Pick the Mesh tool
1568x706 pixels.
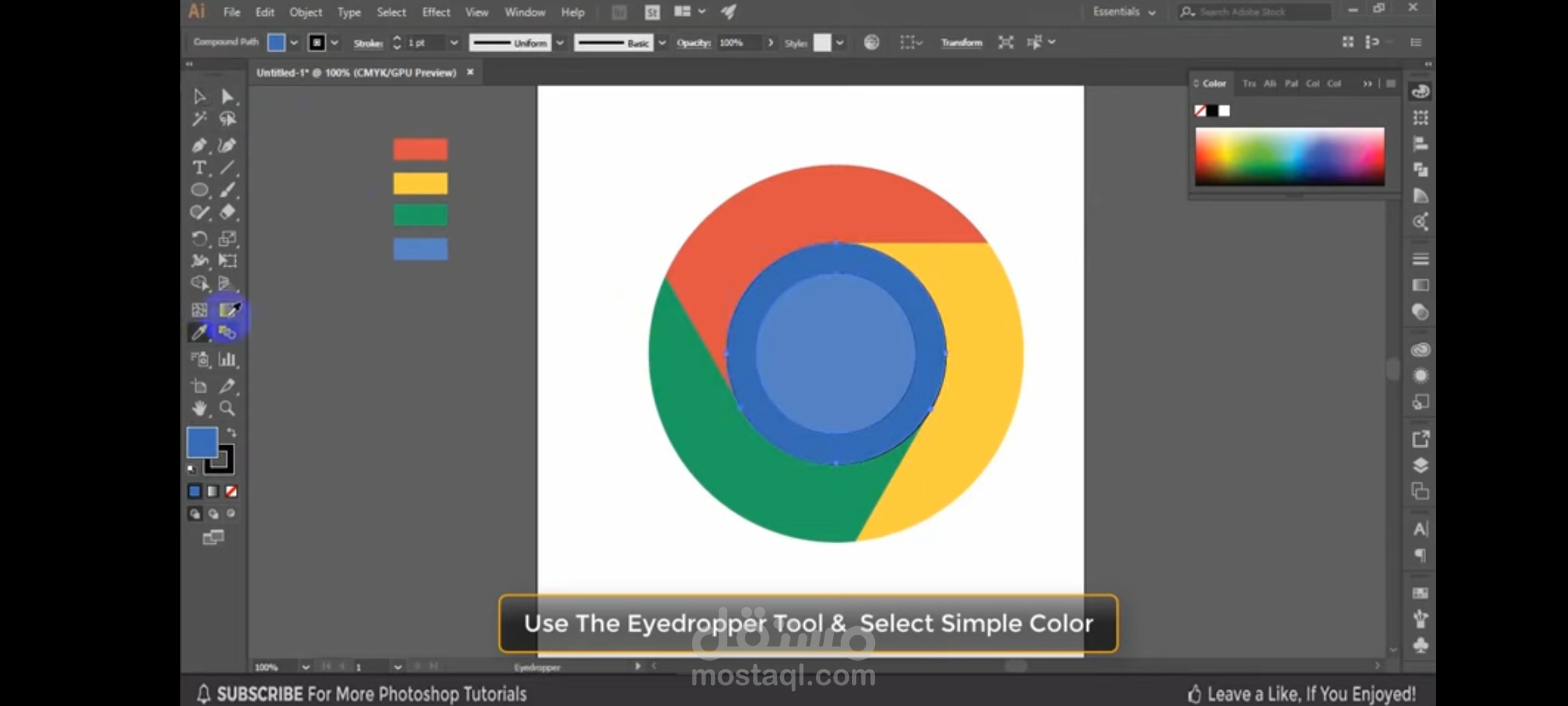pos(199,310)
